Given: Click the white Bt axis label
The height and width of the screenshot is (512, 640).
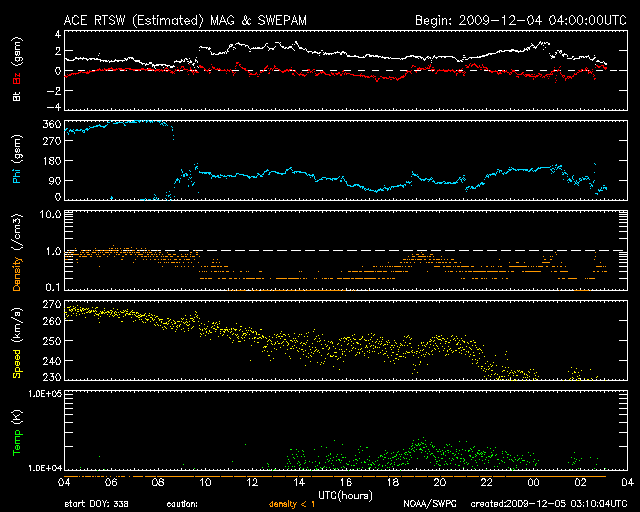Looking at the screenshot, I should [15, 97].
